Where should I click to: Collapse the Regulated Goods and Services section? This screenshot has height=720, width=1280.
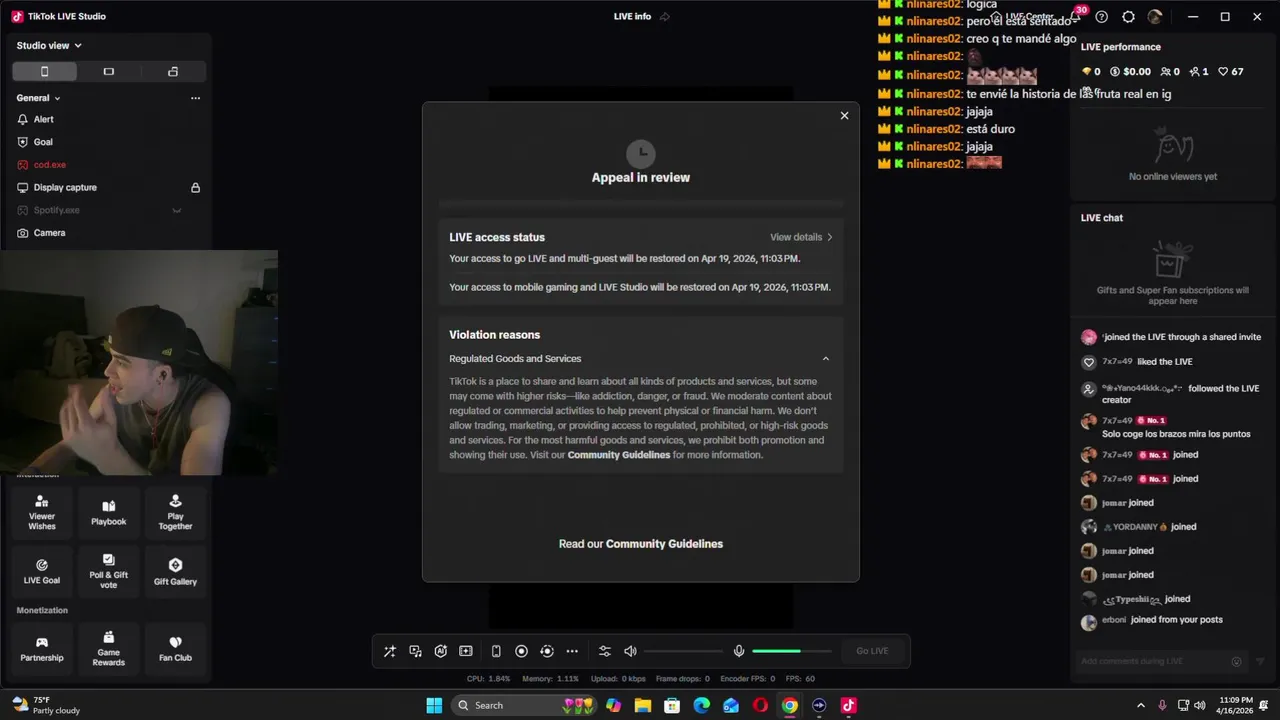(826, 359)
